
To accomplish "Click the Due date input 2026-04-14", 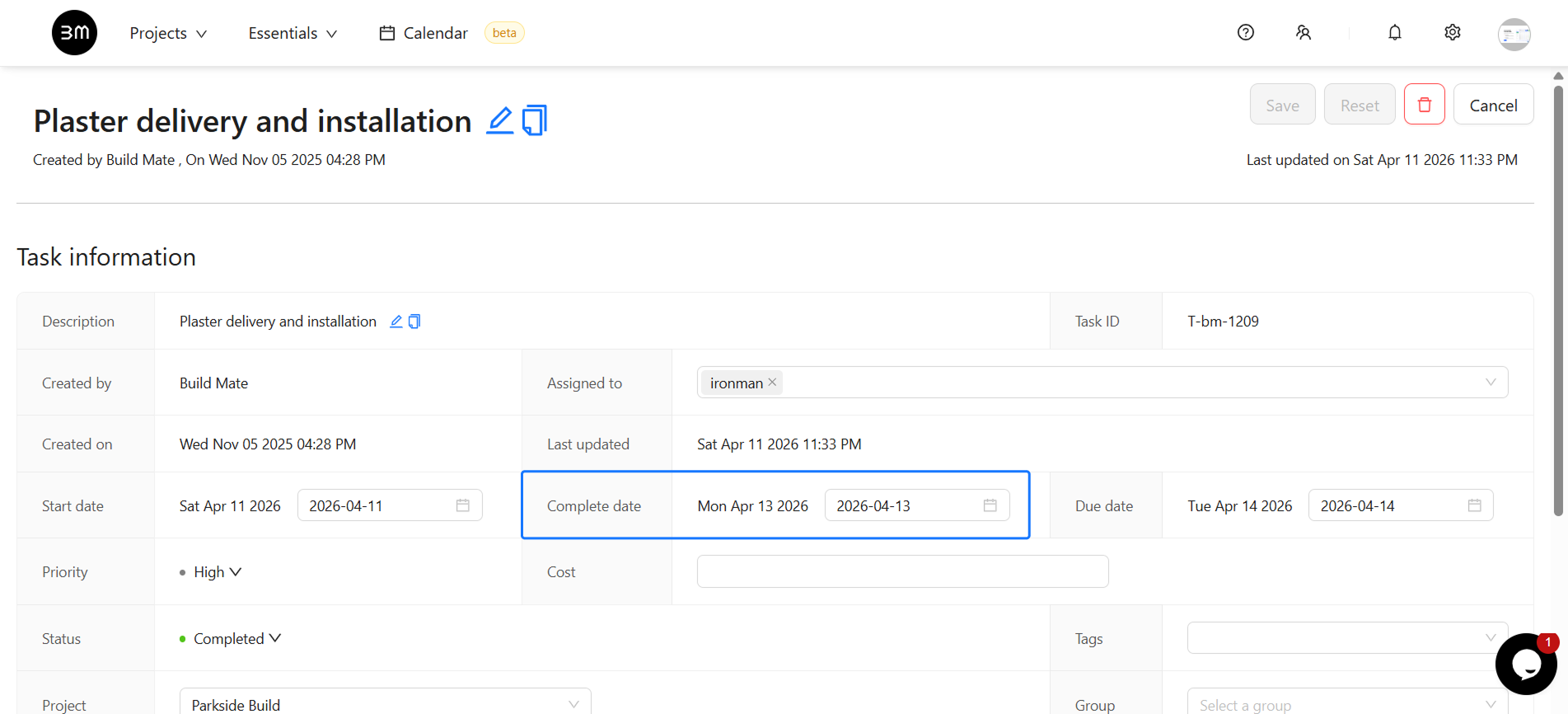I will [1401, 505].
